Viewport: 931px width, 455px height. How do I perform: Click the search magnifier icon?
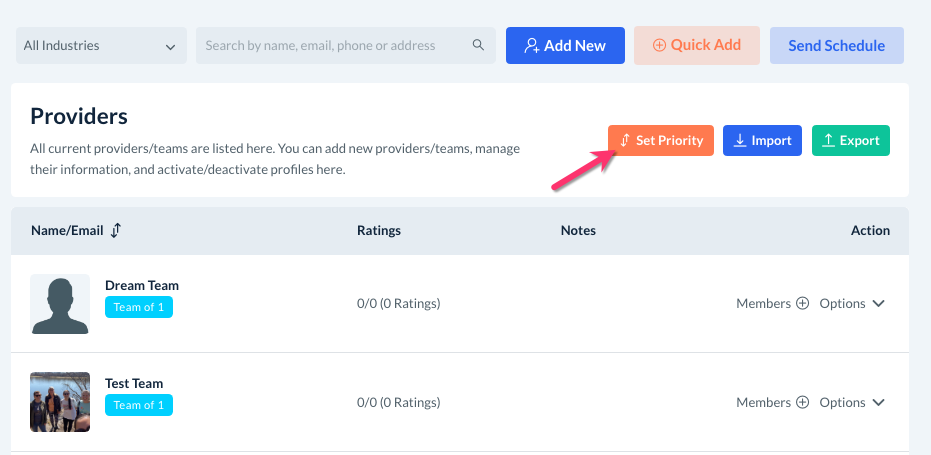(478, 45)
